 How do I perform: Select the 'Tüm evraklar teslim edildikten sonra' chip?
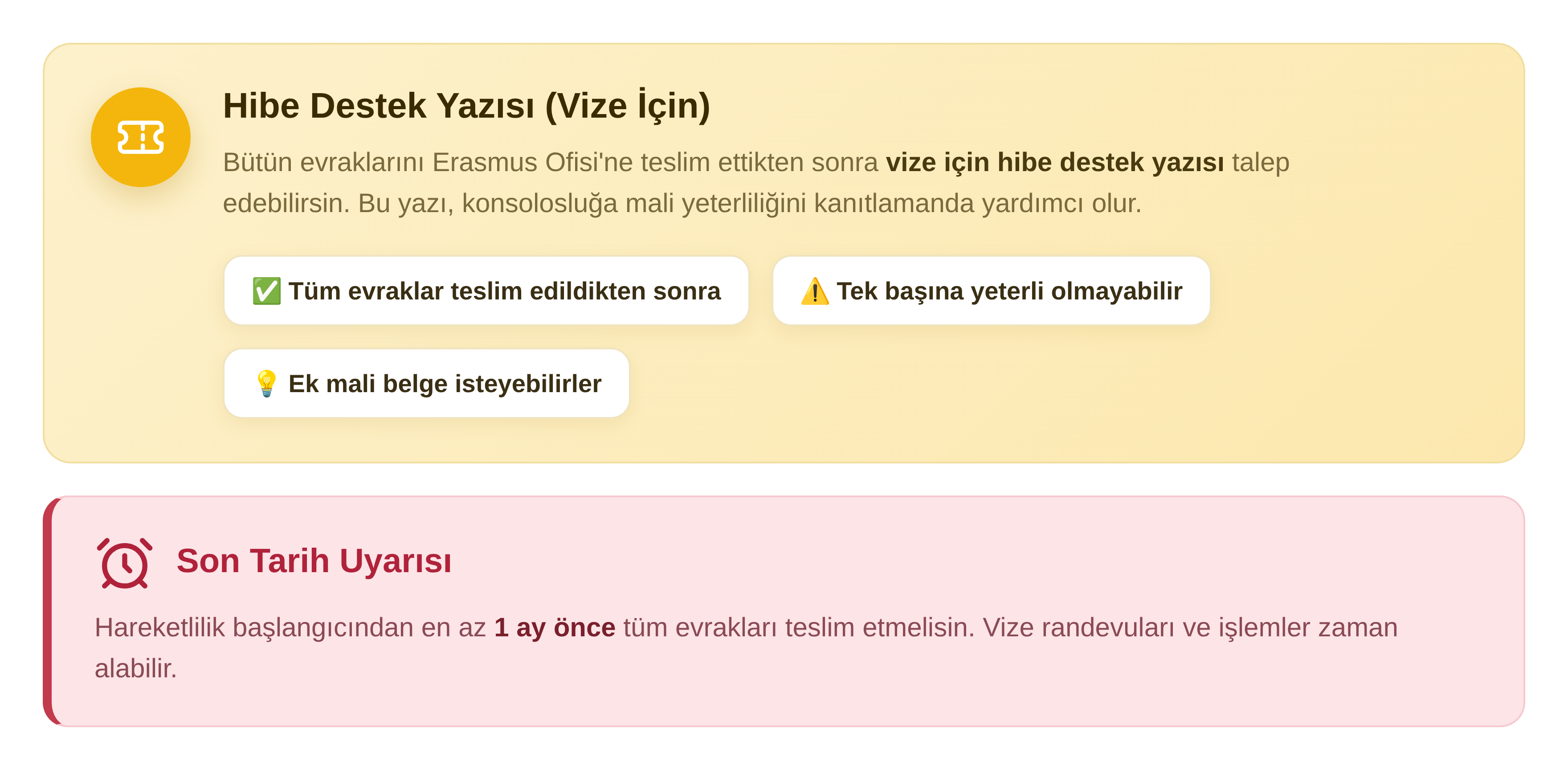coord(486,291)
